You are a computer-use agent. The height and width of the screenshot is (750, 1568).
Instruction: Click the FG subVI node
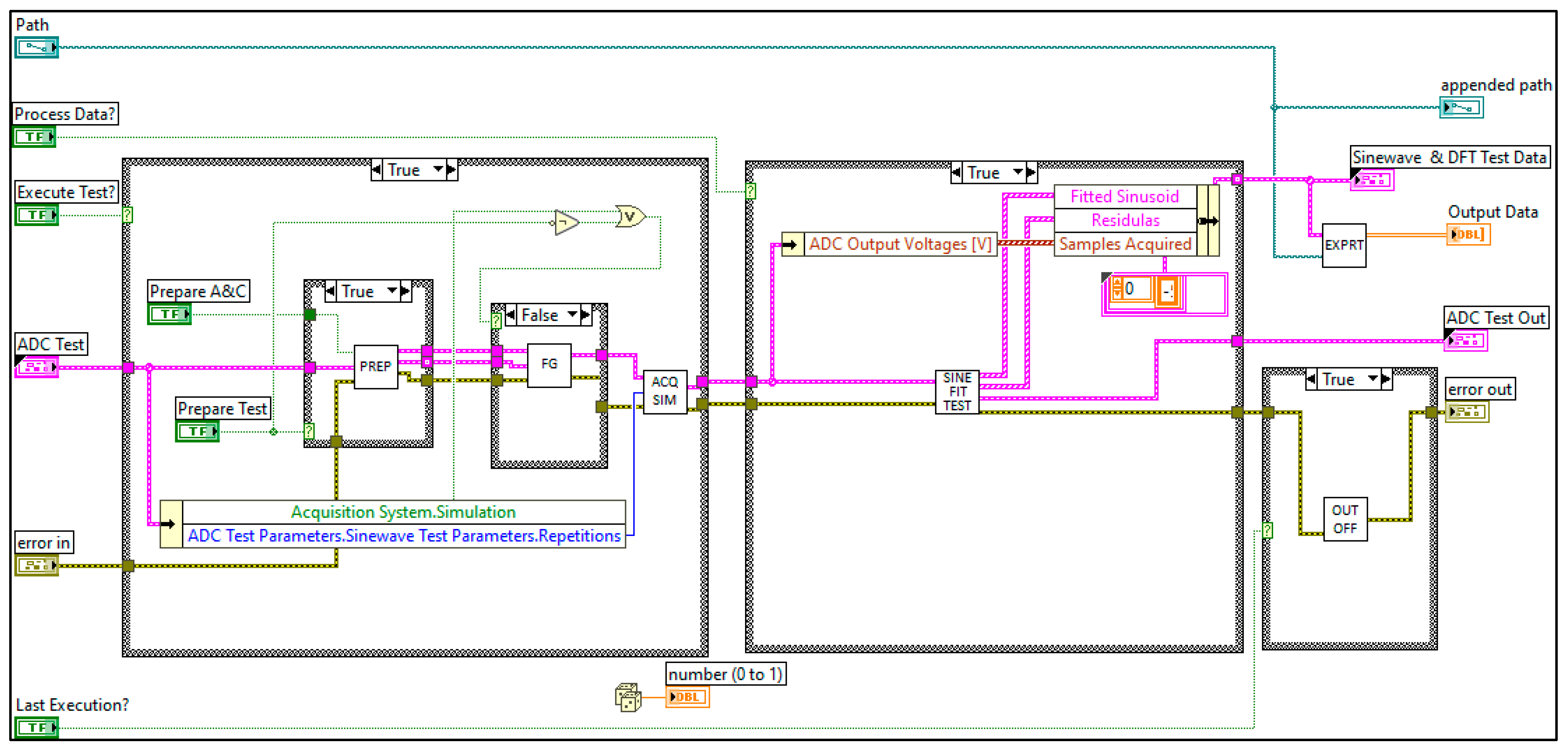coord(549,364)
